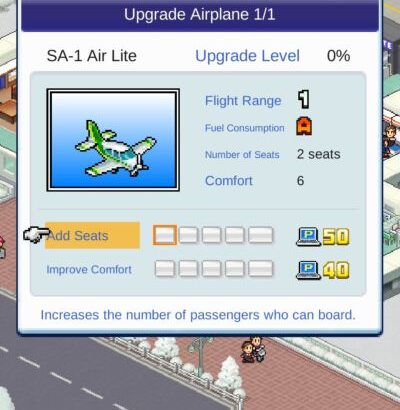Click the laptop points icon beside 40
This screenshot has height=410, width=400.
(308, 270)
